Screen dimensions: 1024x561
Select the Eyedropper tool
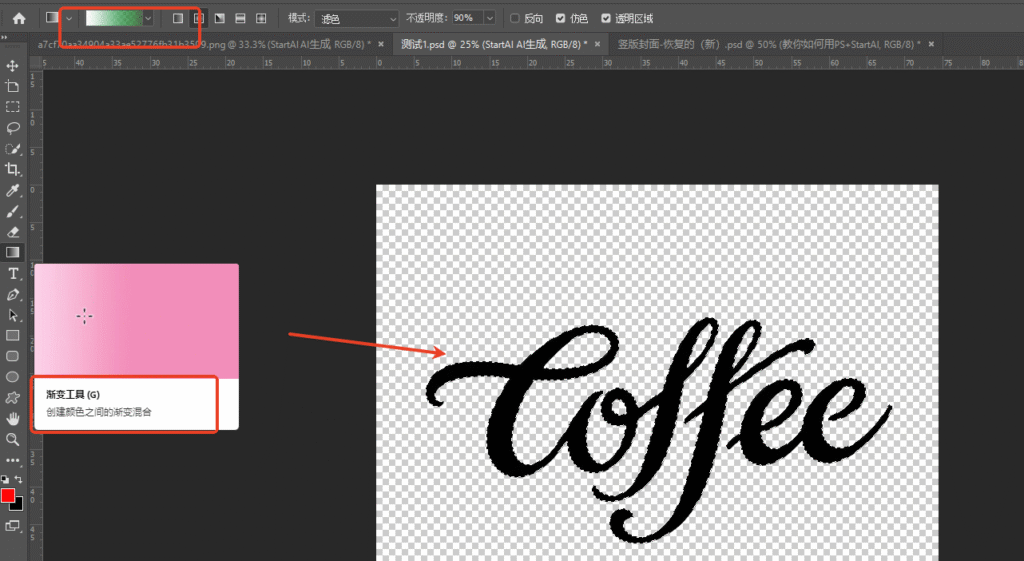click(13, 190)
